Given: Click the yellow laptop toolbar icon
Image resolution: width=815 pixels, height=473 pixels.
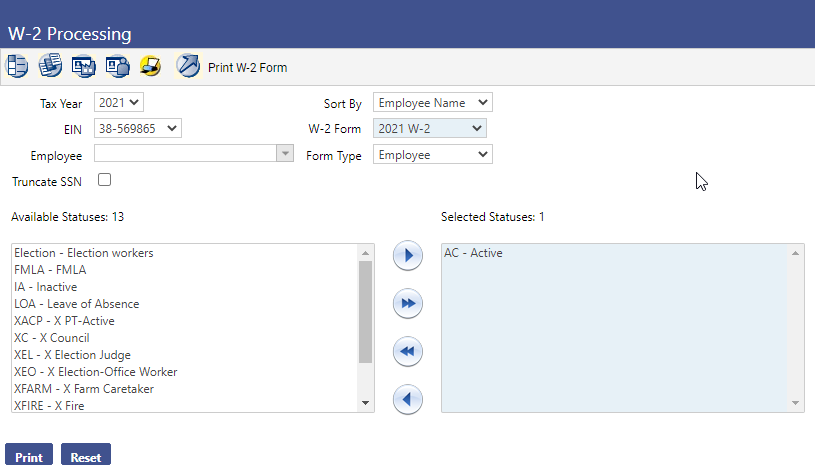Looking at the screenshot, I should click(150, 67).
